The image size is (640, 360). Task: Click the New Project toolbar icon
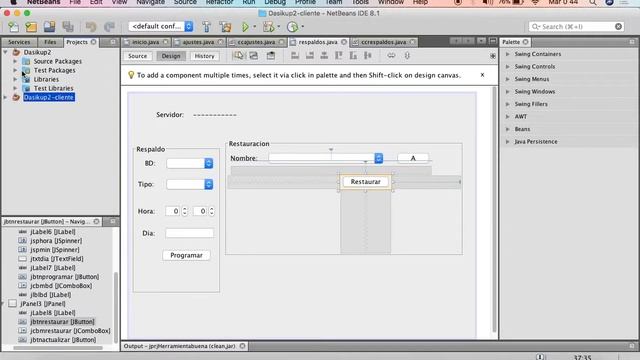coord(31,27)
